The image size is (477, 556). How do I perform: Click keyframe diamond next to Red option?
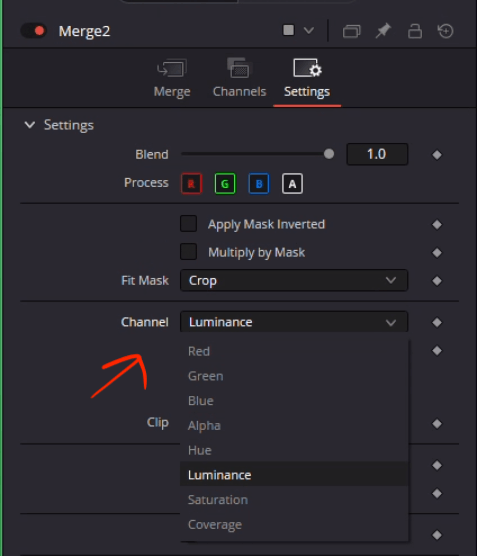[437, 351]
